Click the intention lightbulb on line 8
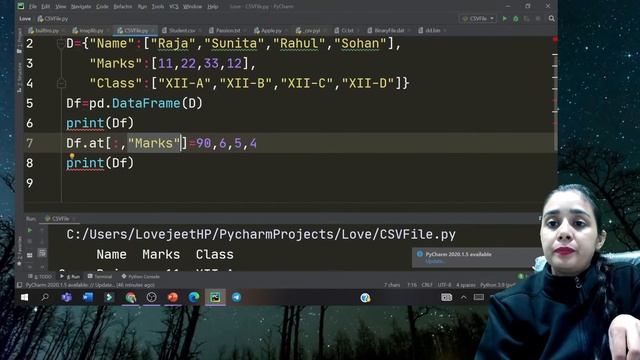This screenshot has height=360, width=640. (x=72, y=156)
